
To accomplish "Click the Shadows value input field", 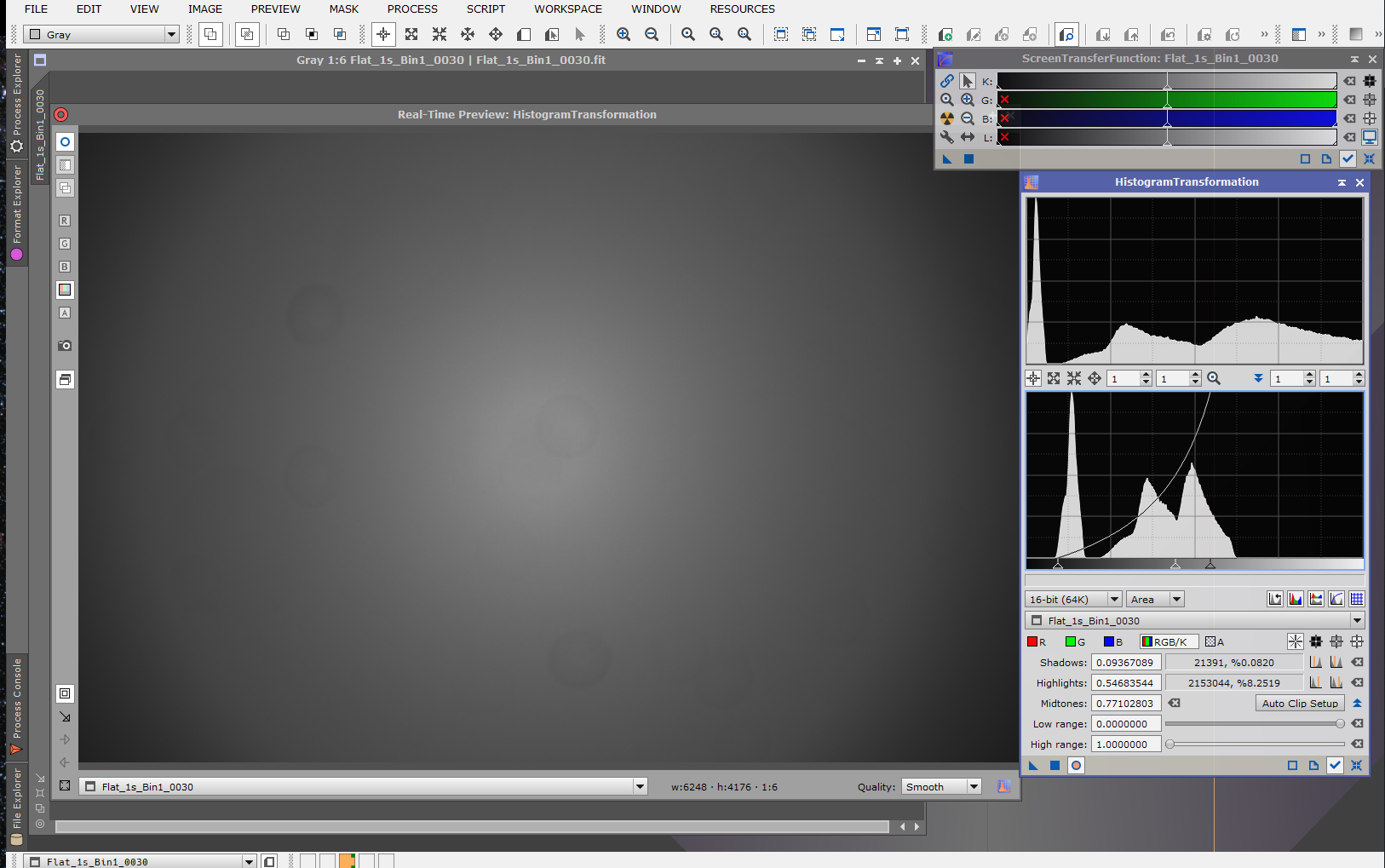I will (1126, 663).
